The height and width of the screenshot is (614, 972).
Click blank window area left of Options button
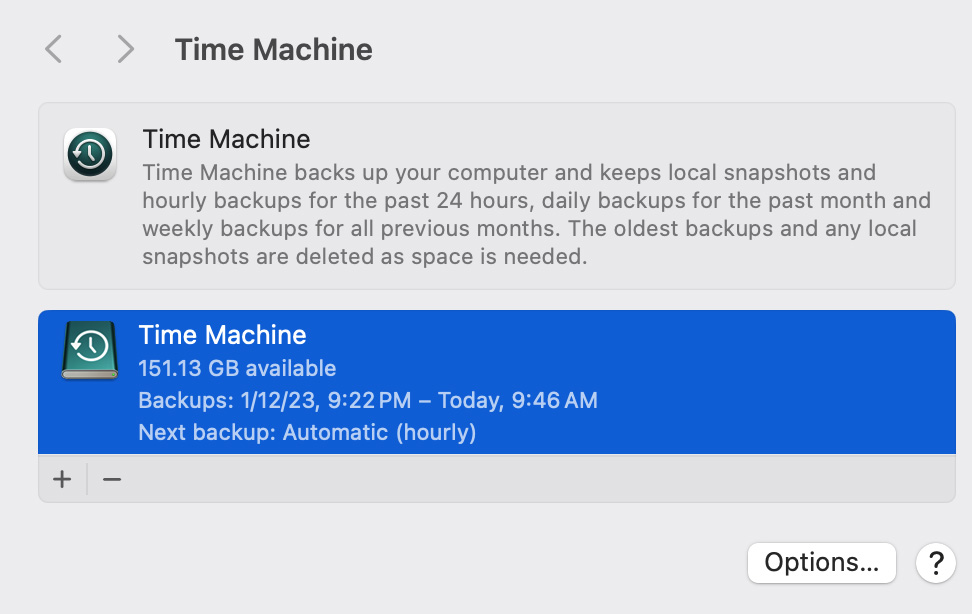pos(400,562)
